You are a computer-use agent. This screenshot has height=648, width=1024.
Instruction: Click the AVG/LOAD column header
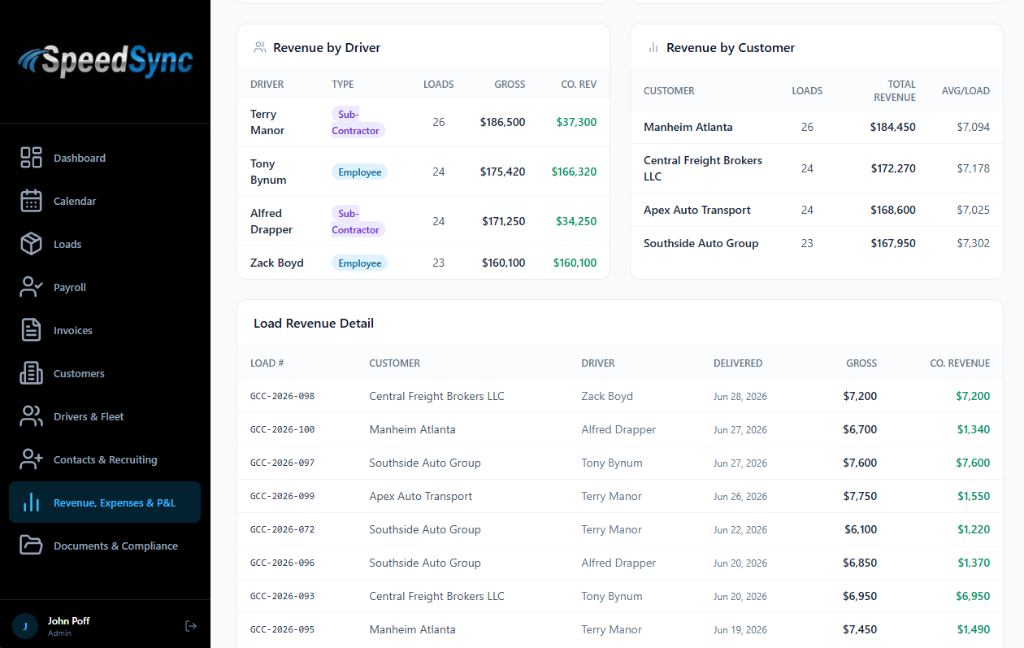click(x=965, y=91)
